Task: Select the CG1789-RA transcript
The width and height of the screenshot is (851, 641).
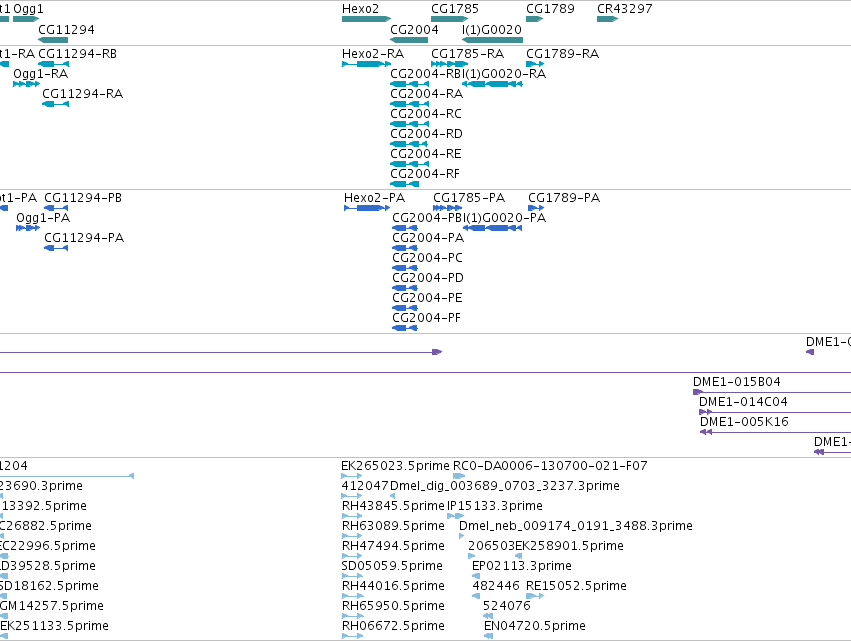Action: tap(535, 64)
